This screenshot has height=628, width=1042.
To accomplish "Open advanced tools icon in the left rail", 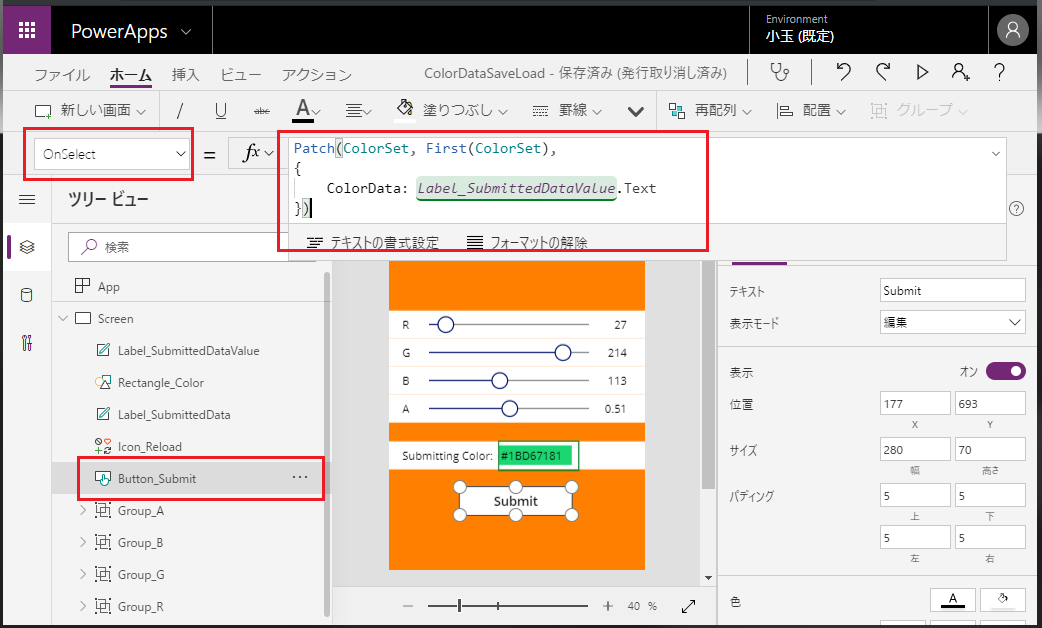I will (x=27, y=343).
